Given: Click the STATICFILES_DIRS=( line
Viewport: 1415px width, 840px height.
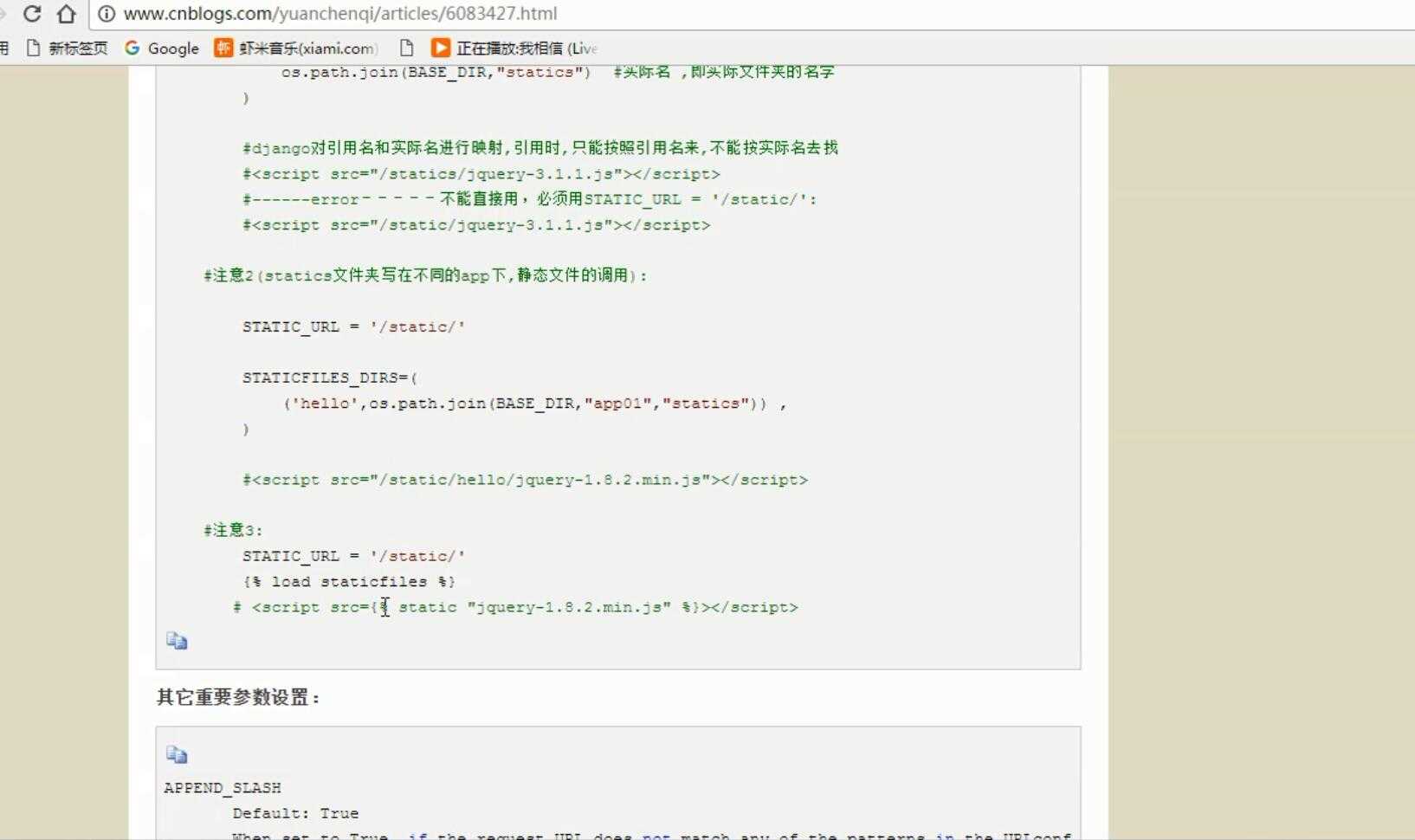Looking at the screenshot, I should pyautogui.click(x=330, y=378).
